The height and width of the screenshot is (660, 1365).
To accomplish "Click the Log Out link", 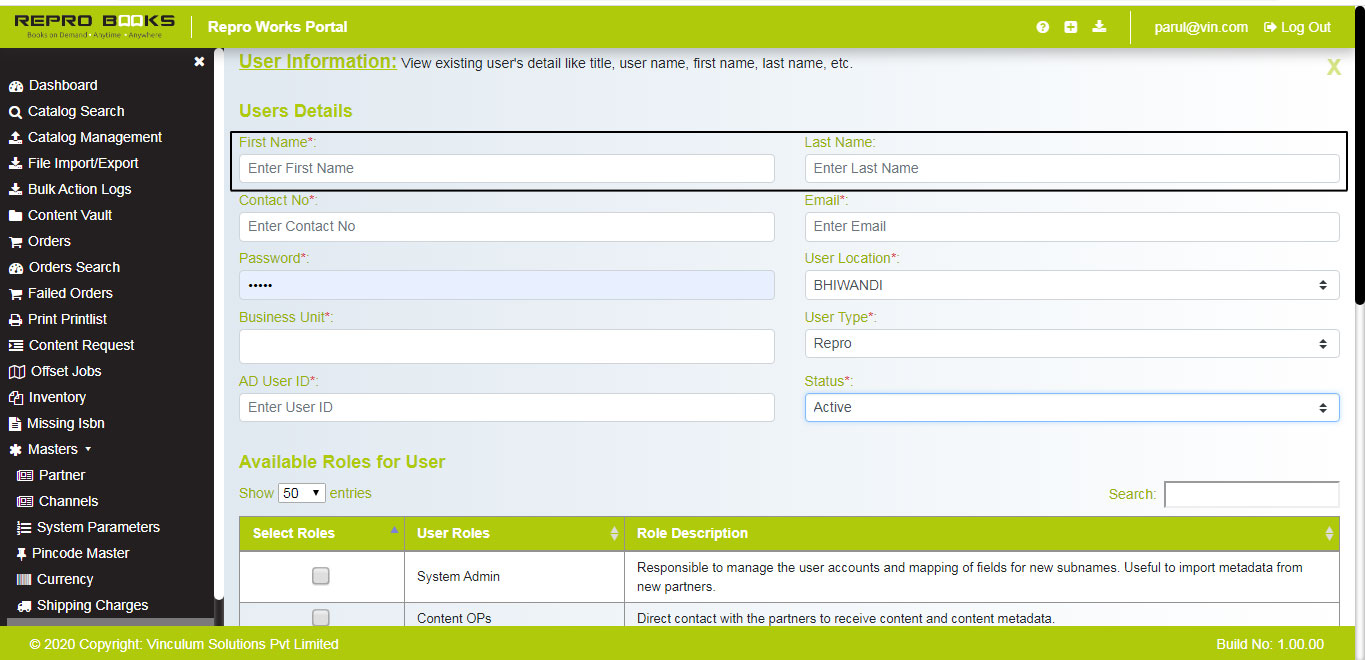I will coord(1297,27).
